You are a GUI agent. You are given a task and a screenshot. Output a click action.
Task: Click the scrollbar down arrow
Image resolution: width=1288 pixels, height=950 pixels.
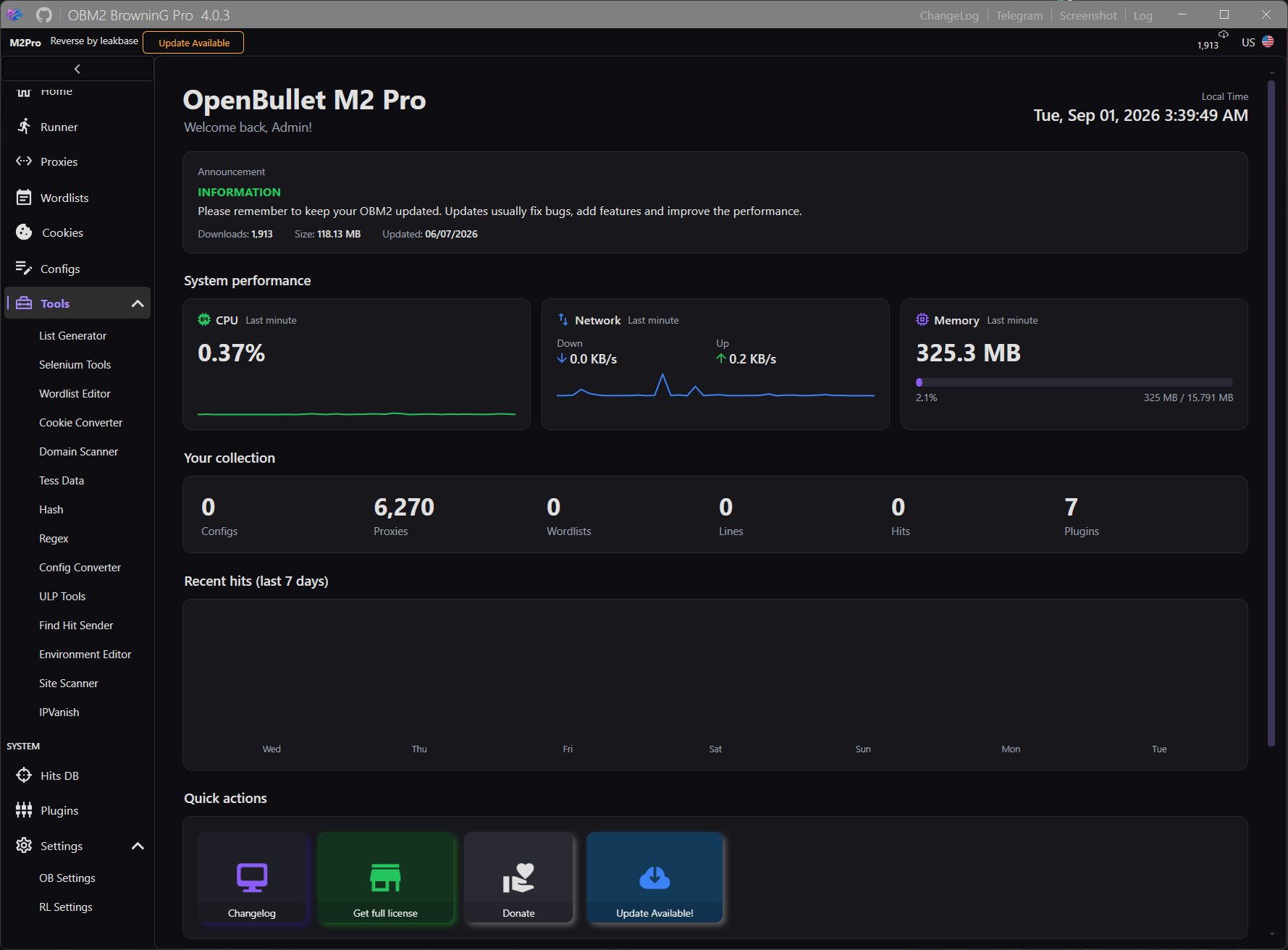[x=1271, y=934]
